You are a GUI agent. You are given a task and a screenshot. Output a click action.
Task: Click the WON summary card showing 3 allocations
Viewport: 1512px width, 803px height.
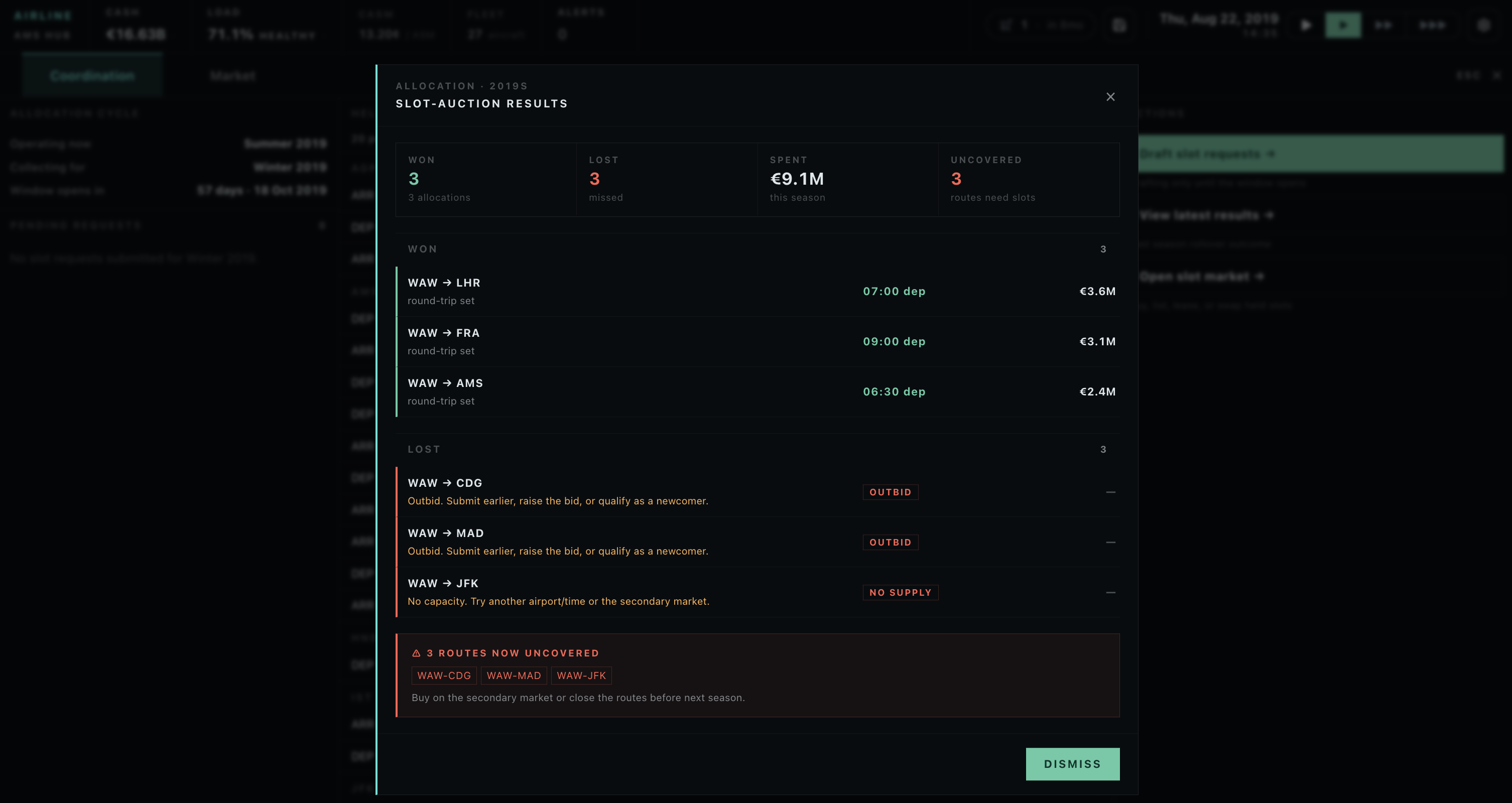[x=486, y=180]
